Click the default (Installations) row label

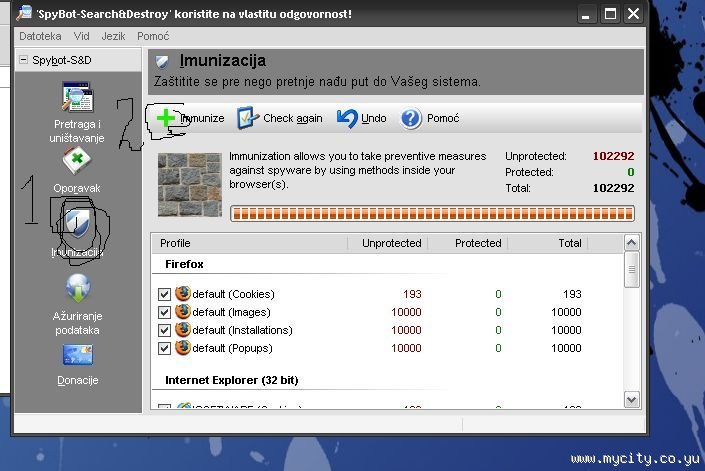coord(242,330)
